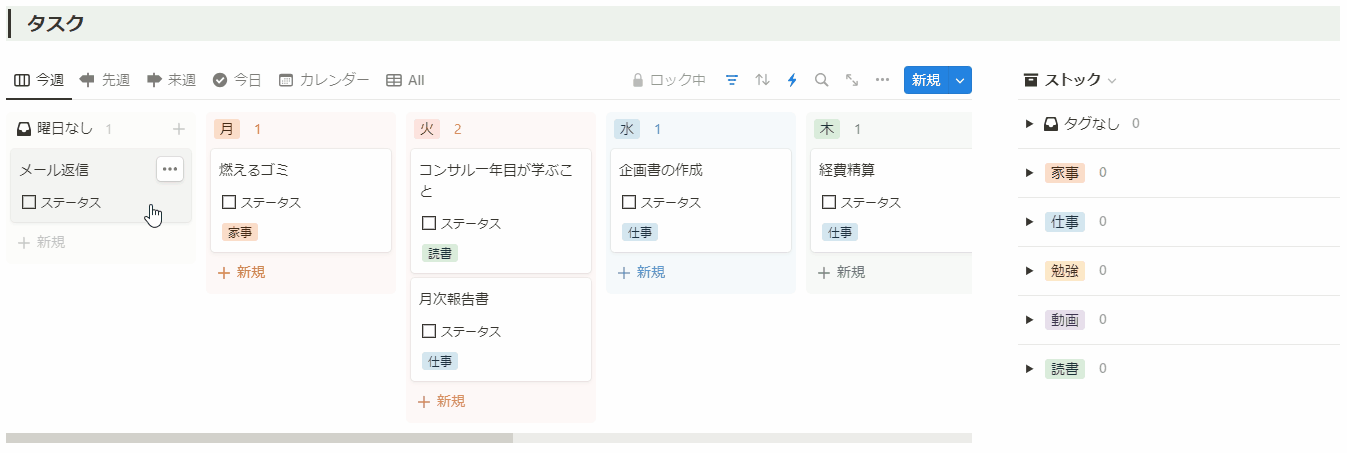This screenshot has height=453, width=1347.
Task: Click the filter icon in the toolbar
Action: [x=732, y=80]
